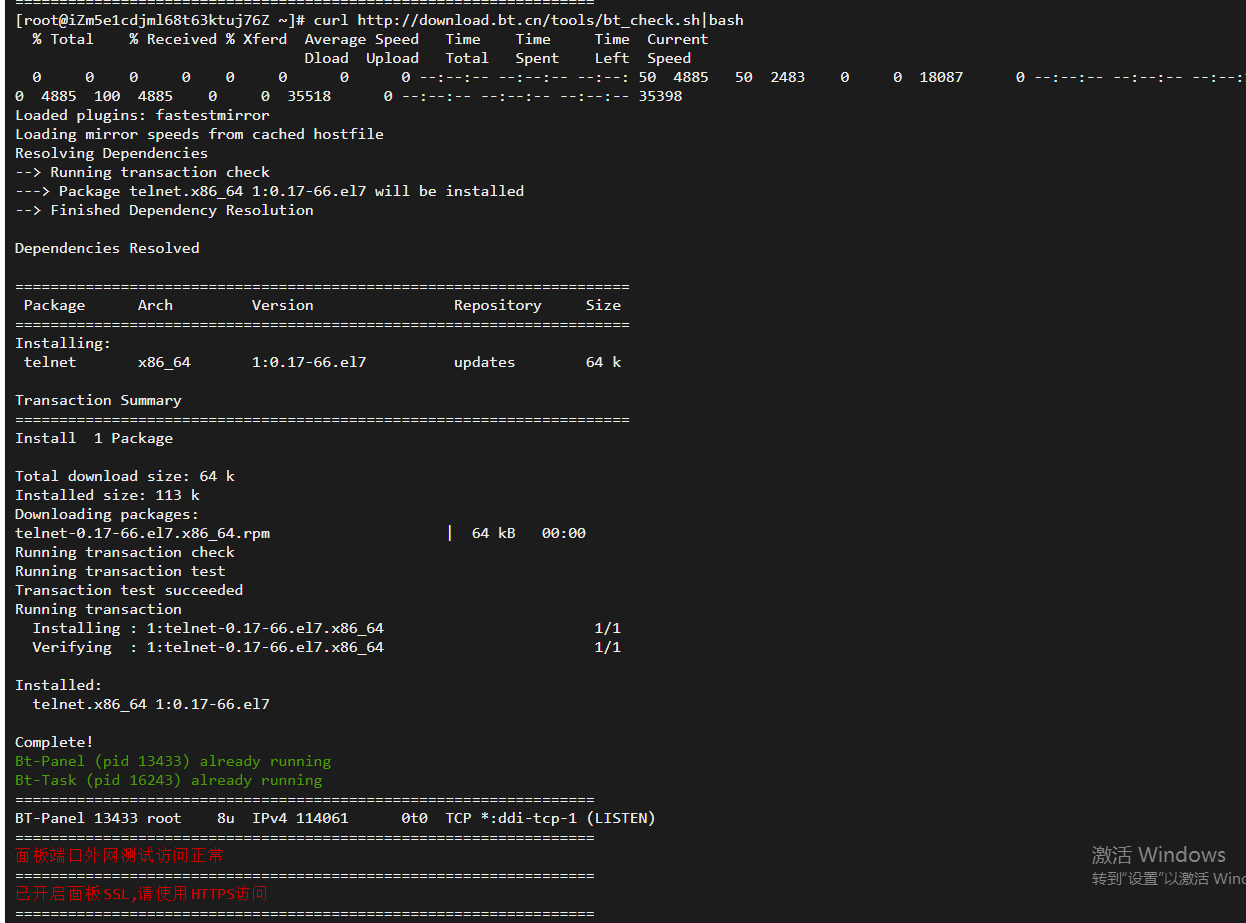This screenshot has height=923, width=1246.
Task: Click 'Transaction test succeeded' line
Action: 129,590
